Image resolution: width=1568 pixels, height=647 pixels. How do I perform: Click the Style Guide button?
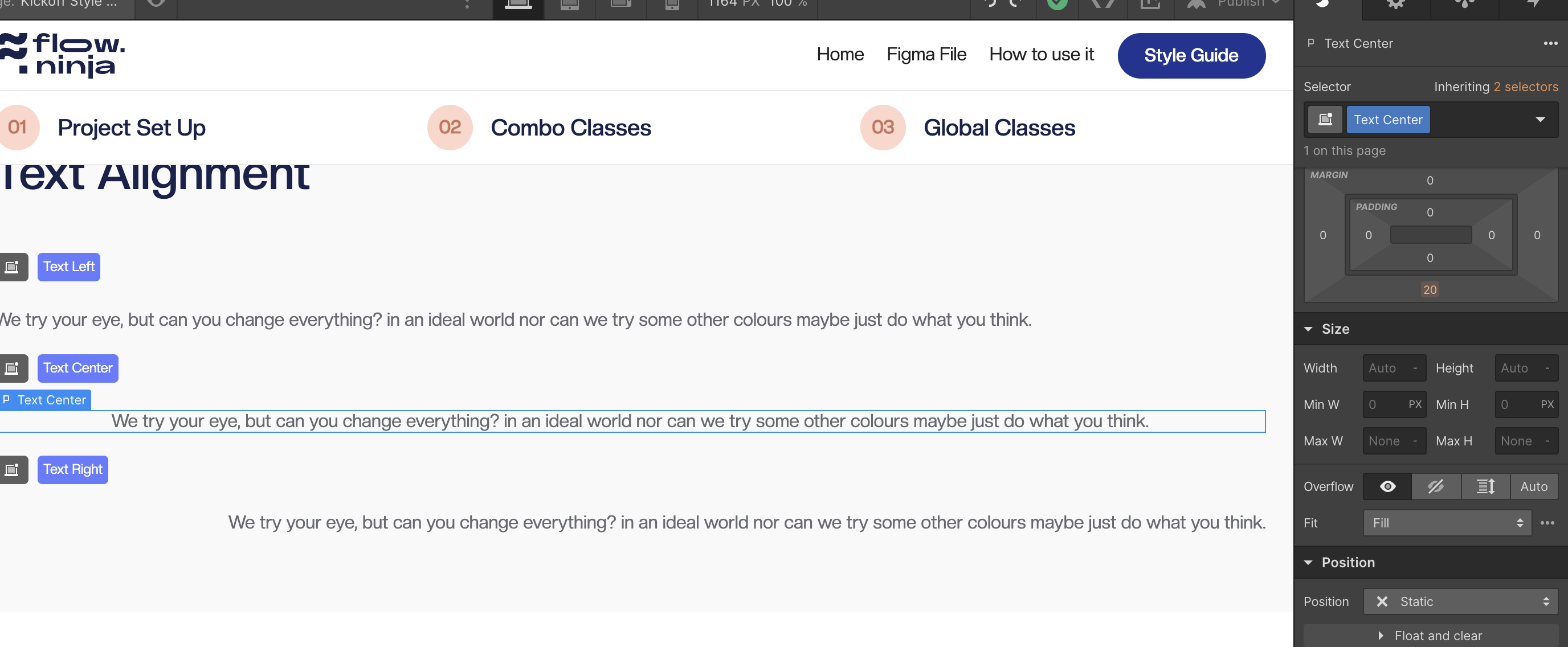point(1191,55)
